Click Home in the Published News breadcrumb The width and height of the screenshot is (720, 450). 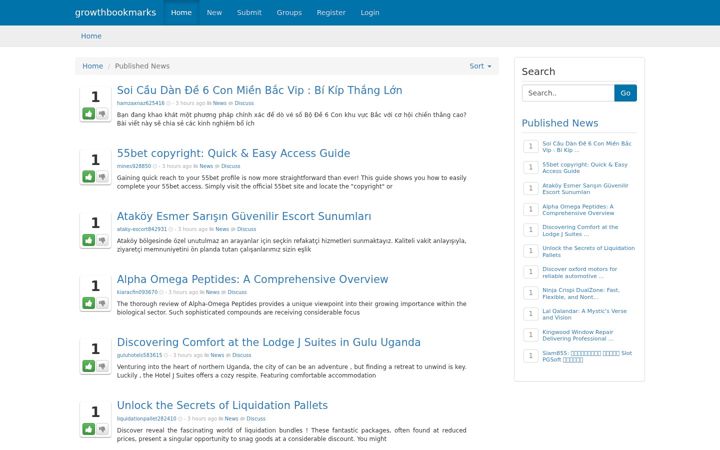pyautogui.click(x=93, y=66)
